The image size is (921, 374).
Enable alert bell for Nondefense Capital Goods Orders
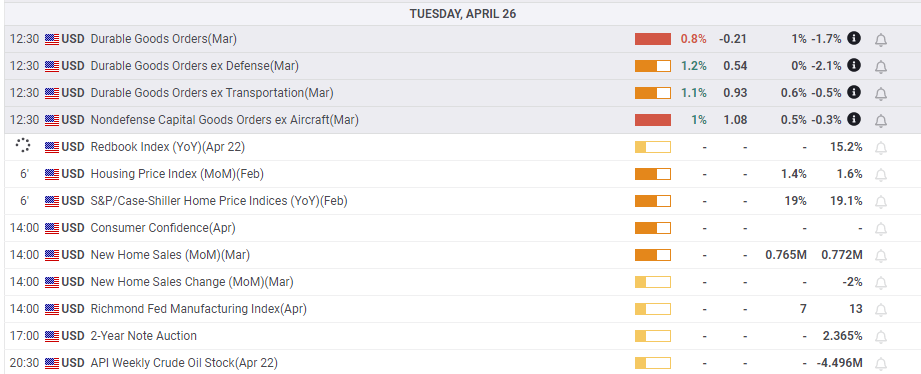[x=880, y=121]
